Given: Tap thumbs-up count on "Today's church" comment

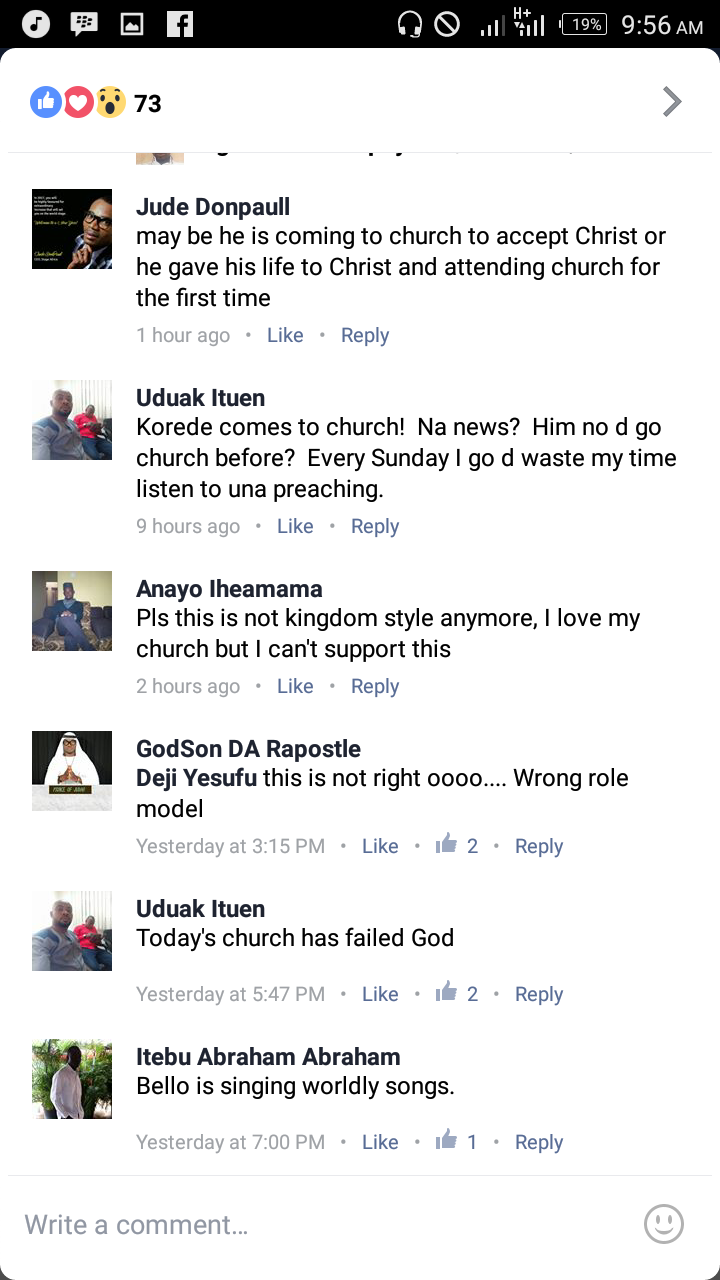Looking at the screenshot, I should [x=457, y=994].
